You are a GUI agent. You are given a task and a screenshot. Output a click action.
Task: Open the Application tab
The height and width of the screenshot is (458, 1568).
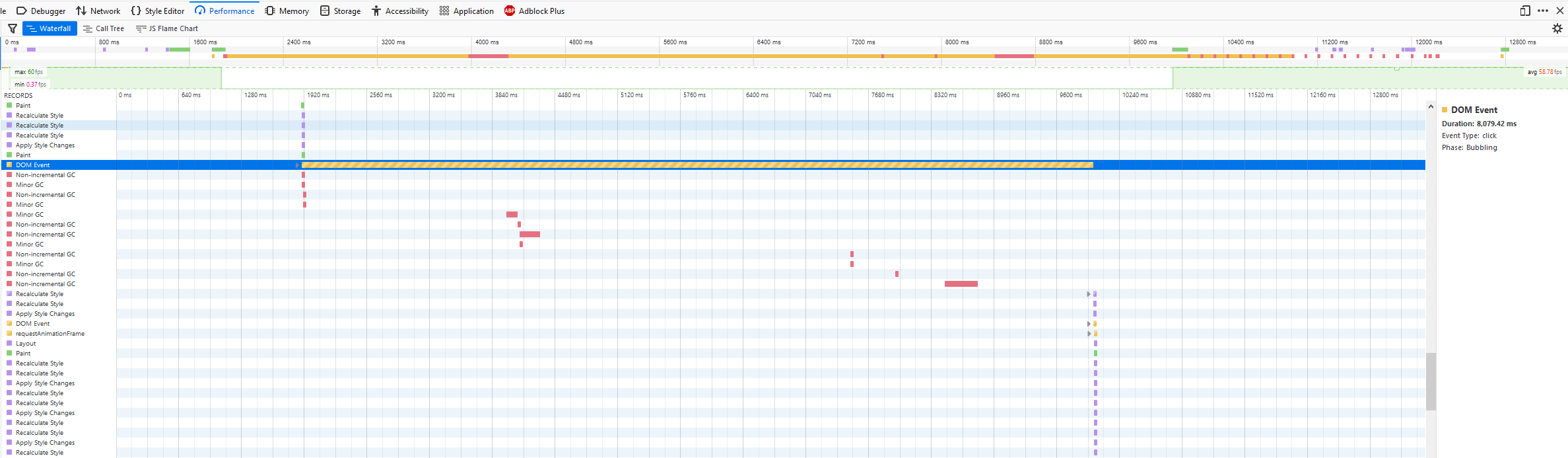click(467, 11)
